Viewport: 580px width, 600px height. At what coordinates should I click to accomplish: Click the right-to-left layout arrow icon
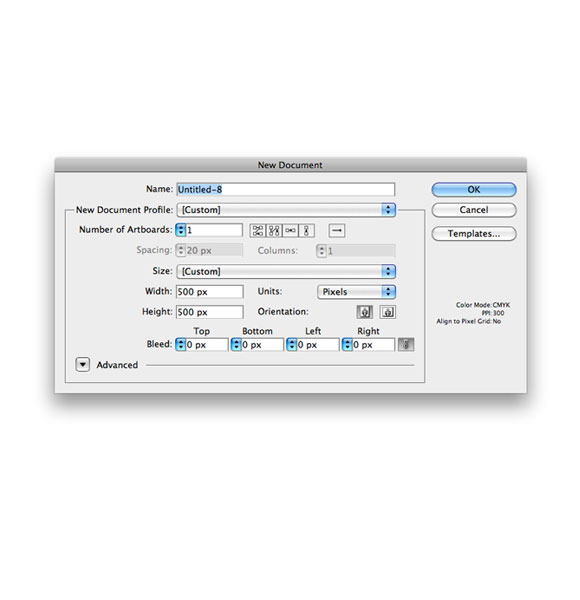tap(337, 230)
